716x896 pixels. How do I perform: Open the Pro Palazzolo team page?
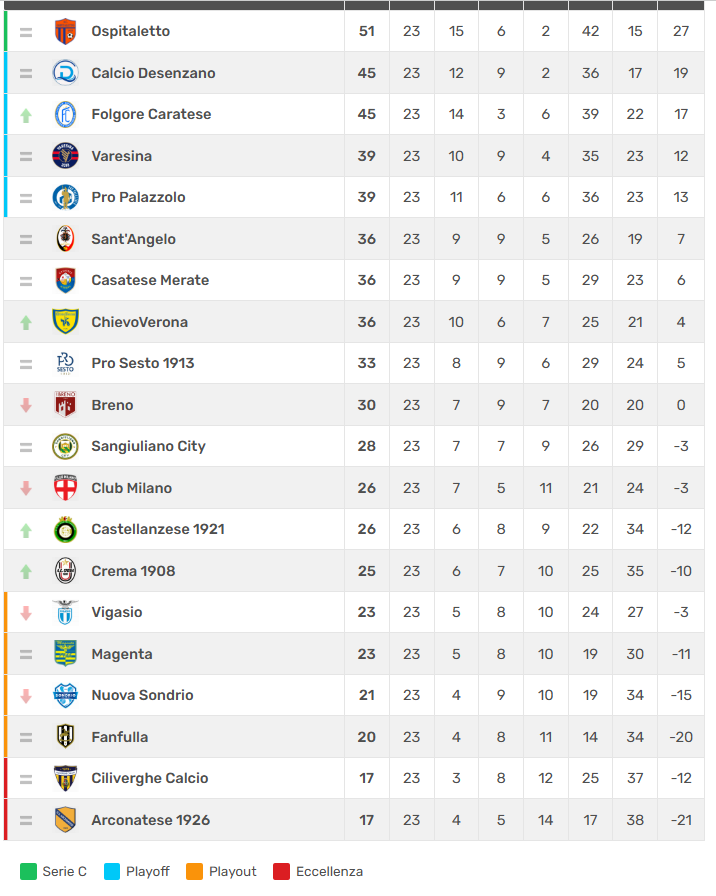point(138,197)
